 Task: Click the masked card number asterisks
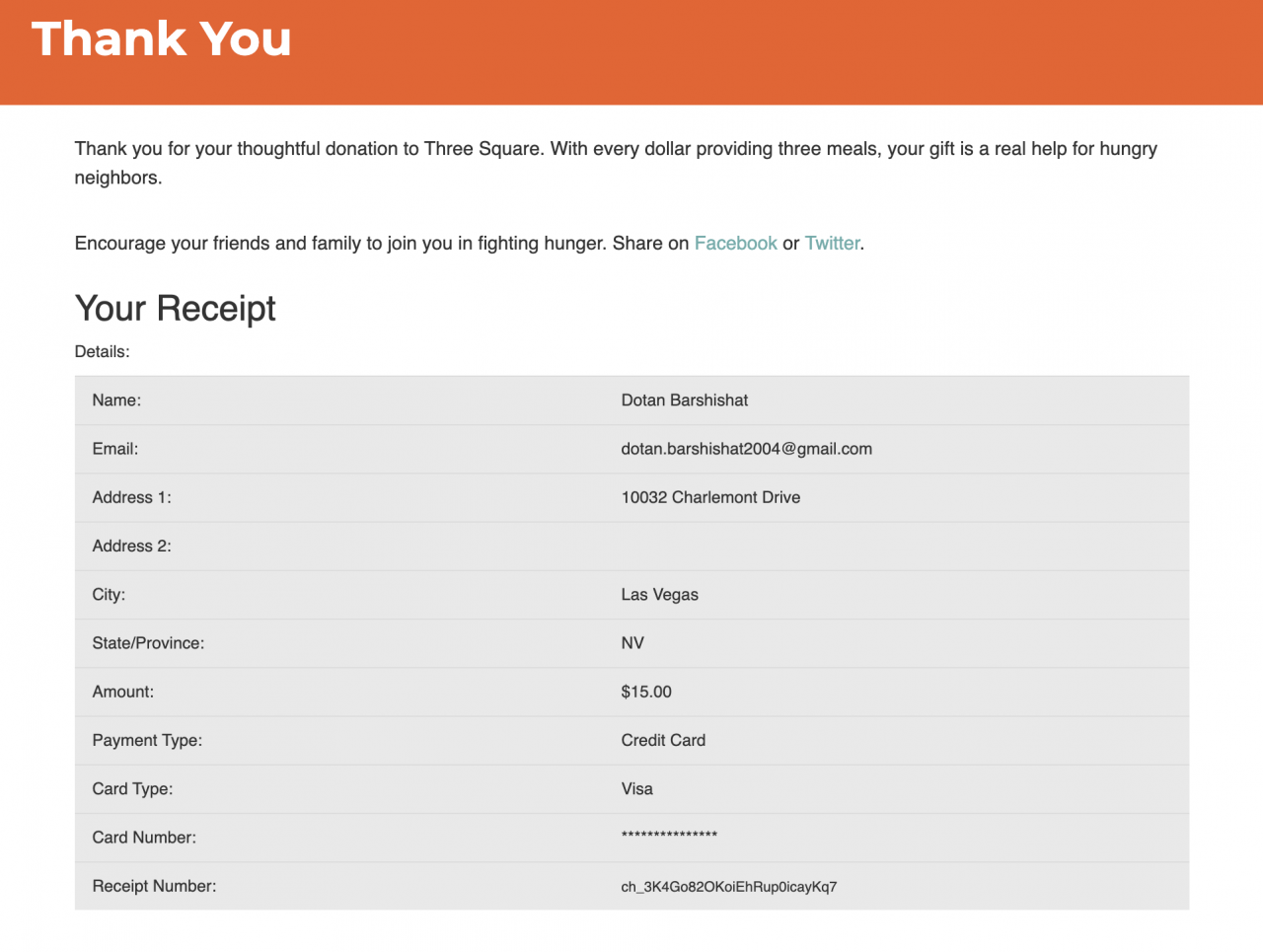pyautogui.click(x=669, y=837)
